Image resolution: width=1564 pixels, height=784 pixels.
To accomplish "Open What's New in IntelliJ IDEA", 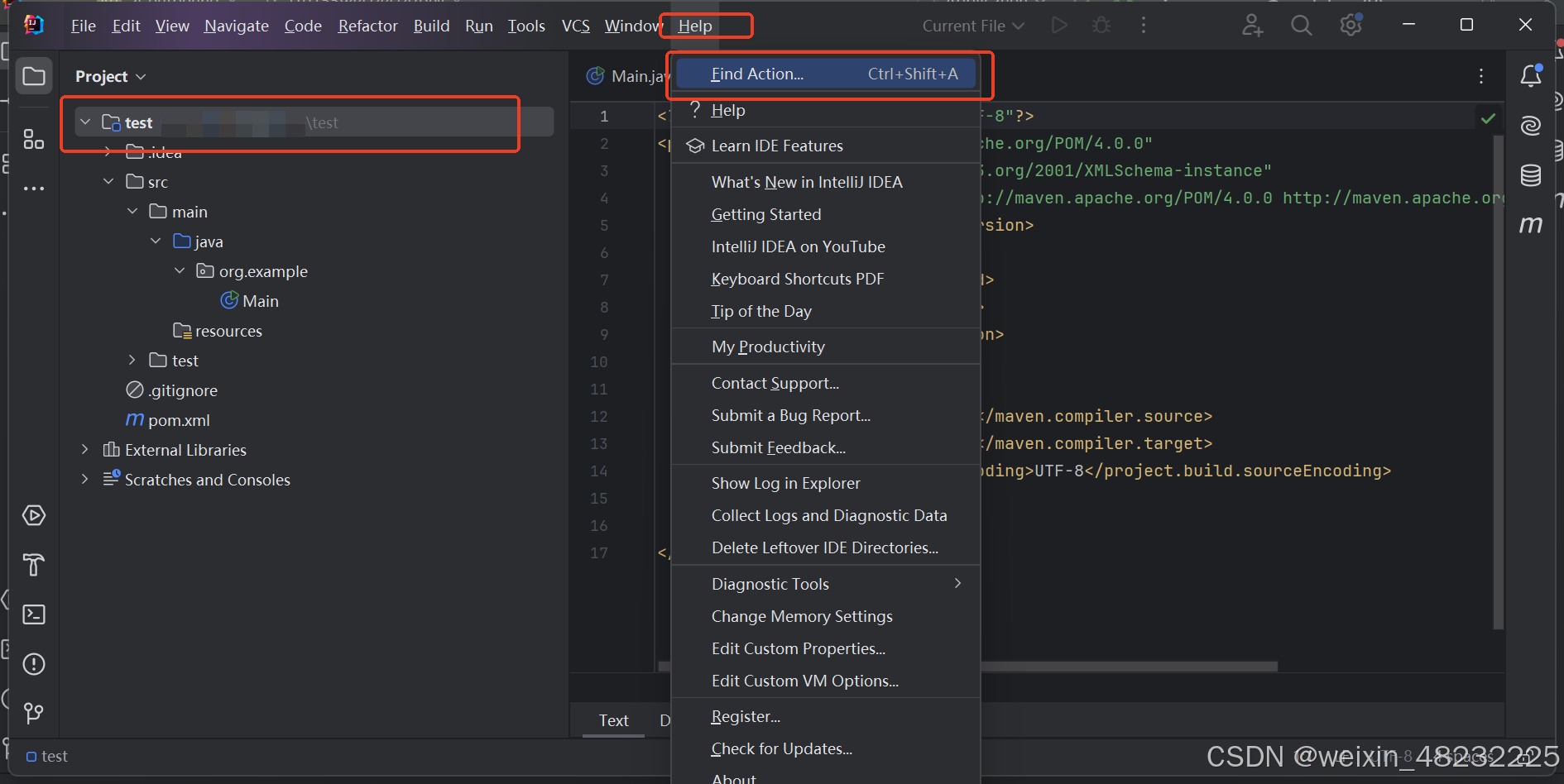I will click(x=826, y=182).
